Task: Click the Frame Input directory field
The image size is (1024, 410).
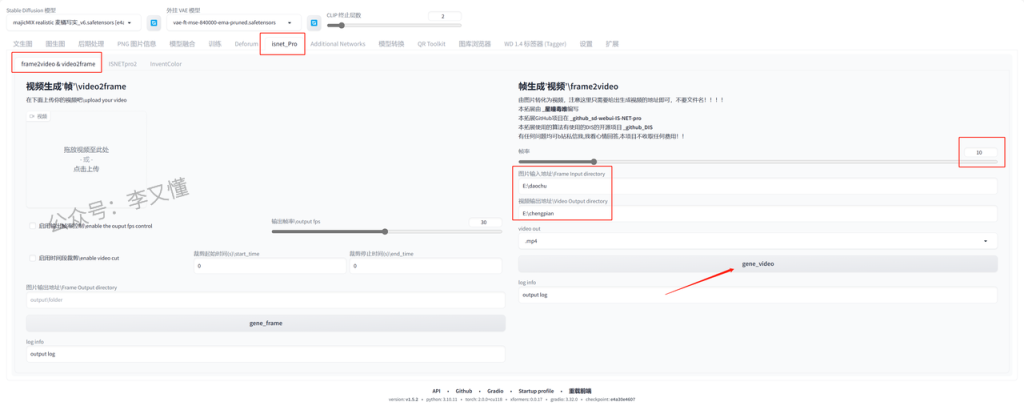Action: 757,186
